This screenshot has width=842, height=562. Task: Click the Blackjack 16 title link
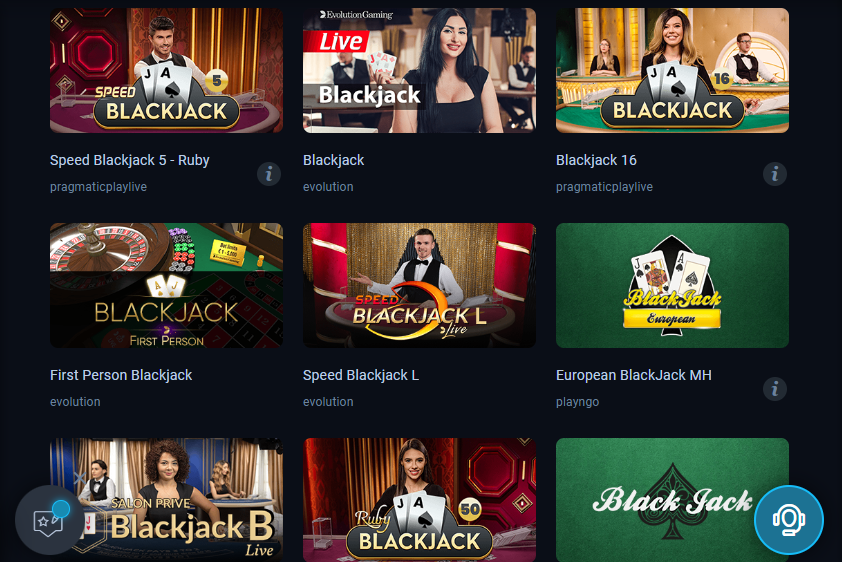pyautogui.click(x=596, y=160)
